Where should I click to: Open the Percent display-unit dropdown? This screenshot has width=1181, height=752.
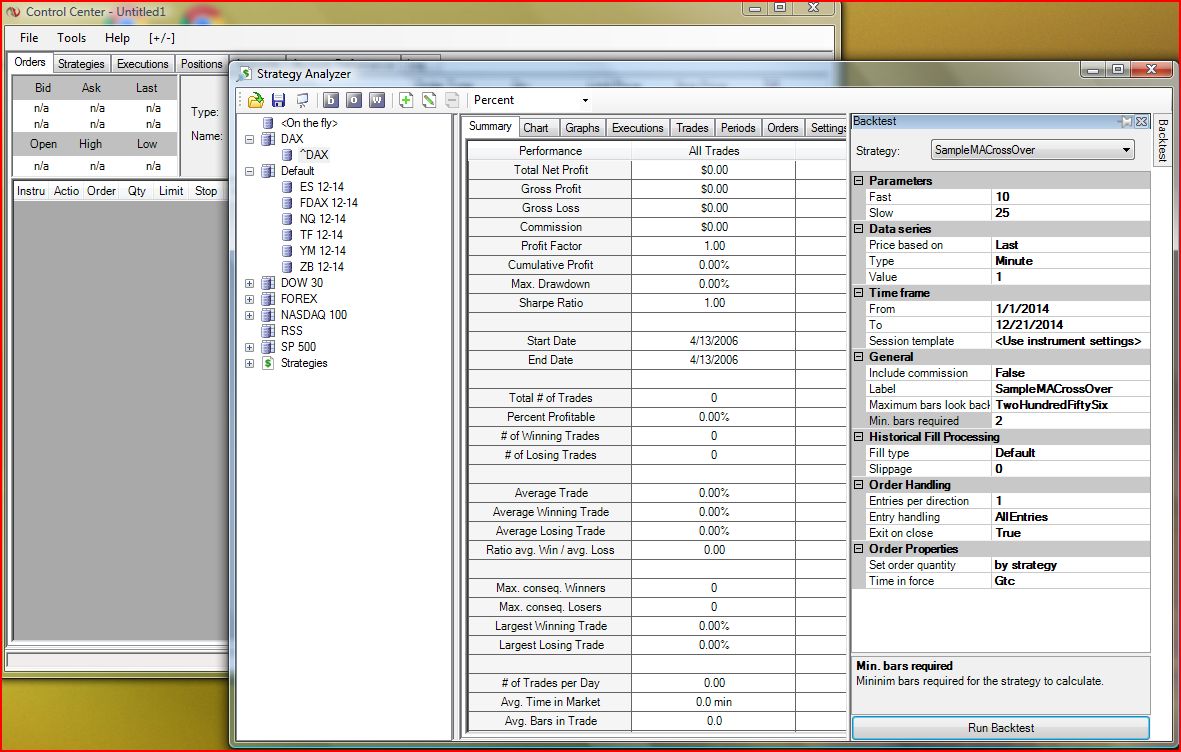pyautogui.click(x=584, y=100)
